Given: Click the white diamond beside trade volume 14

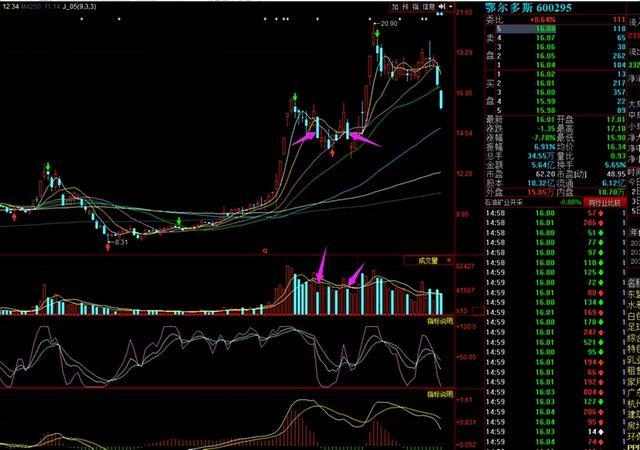Looking at the screenshot, I should (x=600, y=432).
